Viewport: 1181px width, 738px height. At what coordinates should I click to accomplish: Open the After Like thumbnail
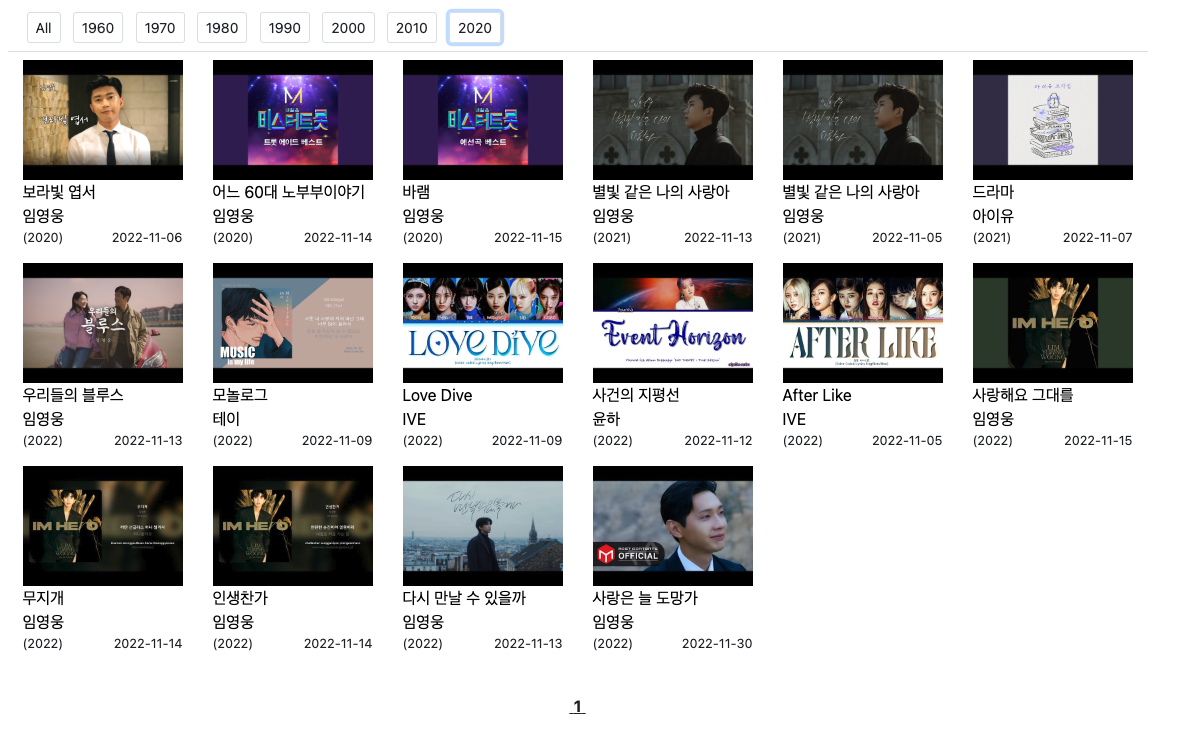tap(862, 323)
